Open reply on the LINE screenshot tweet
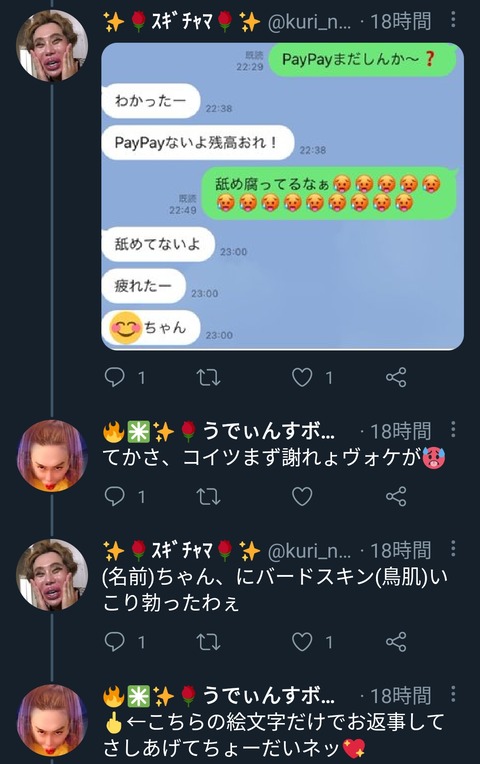The width and height of the screenshot is (480, 764). pyautogui.click(x=115, y=377)
